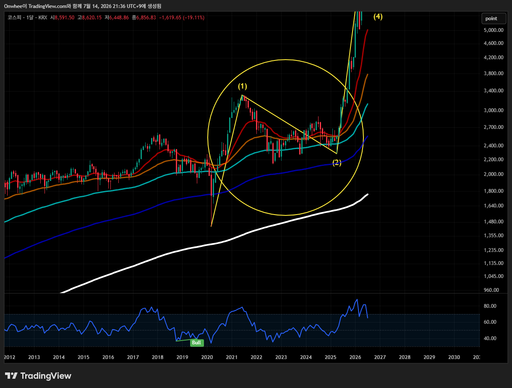512x388 pixels.
Task: Click the 2018 label on the time axis
Action: 158,357
